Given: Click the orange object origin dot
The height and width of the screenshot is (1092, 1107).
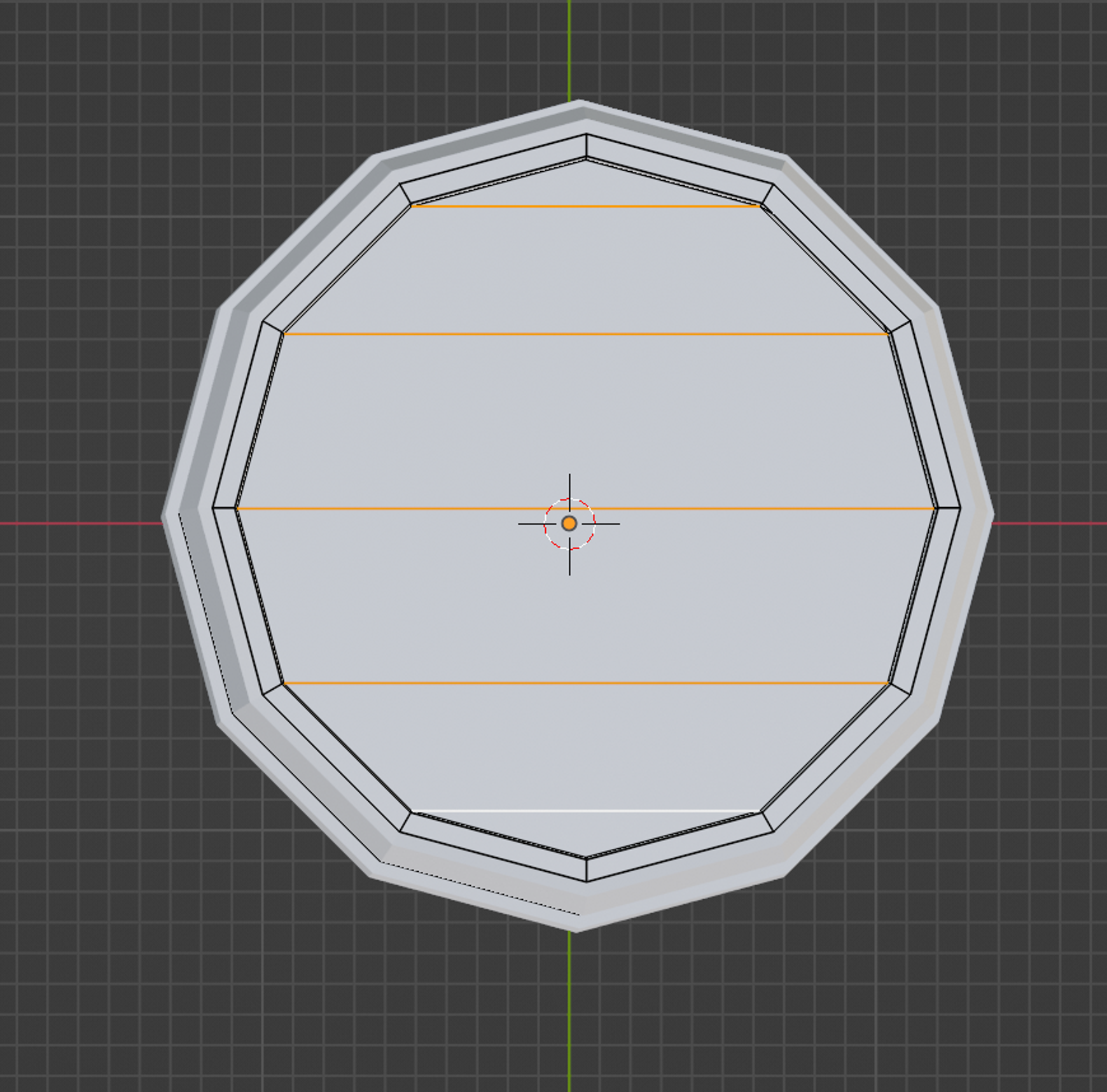Looking at the screenshot, I should coord(569,524).
